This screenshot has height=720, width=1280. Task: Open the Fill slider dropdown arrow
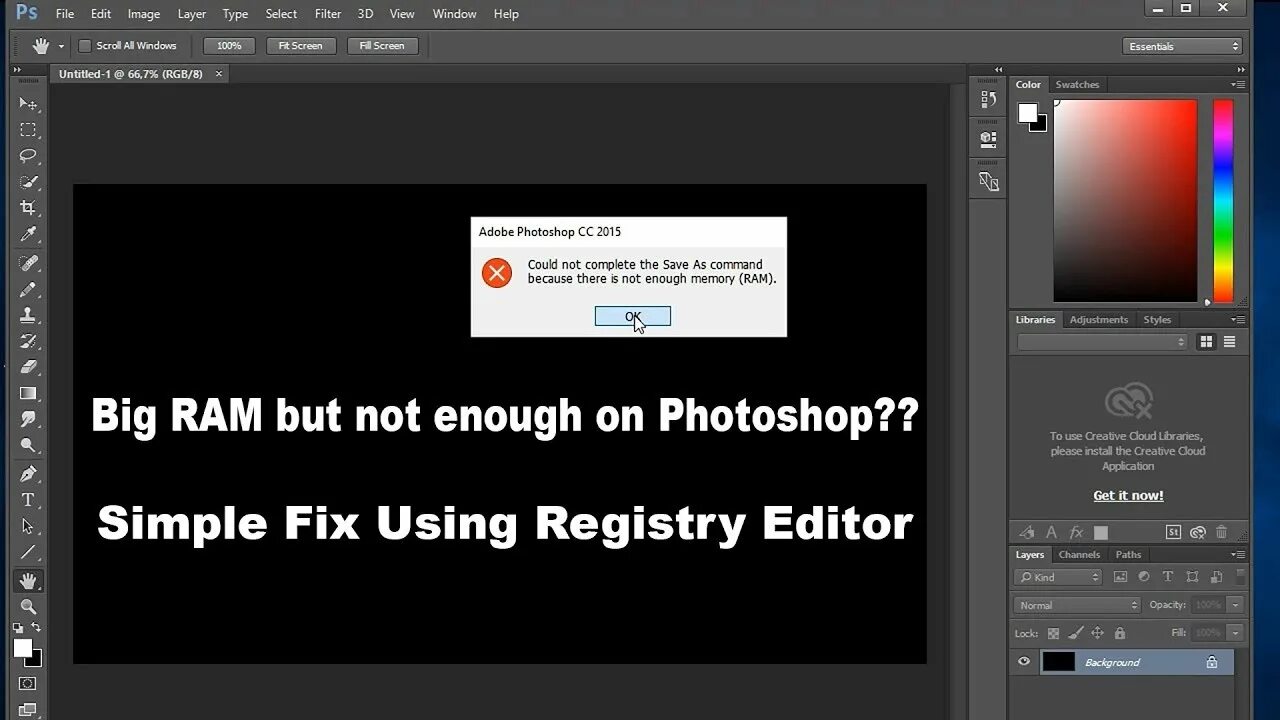point(1235,633)
